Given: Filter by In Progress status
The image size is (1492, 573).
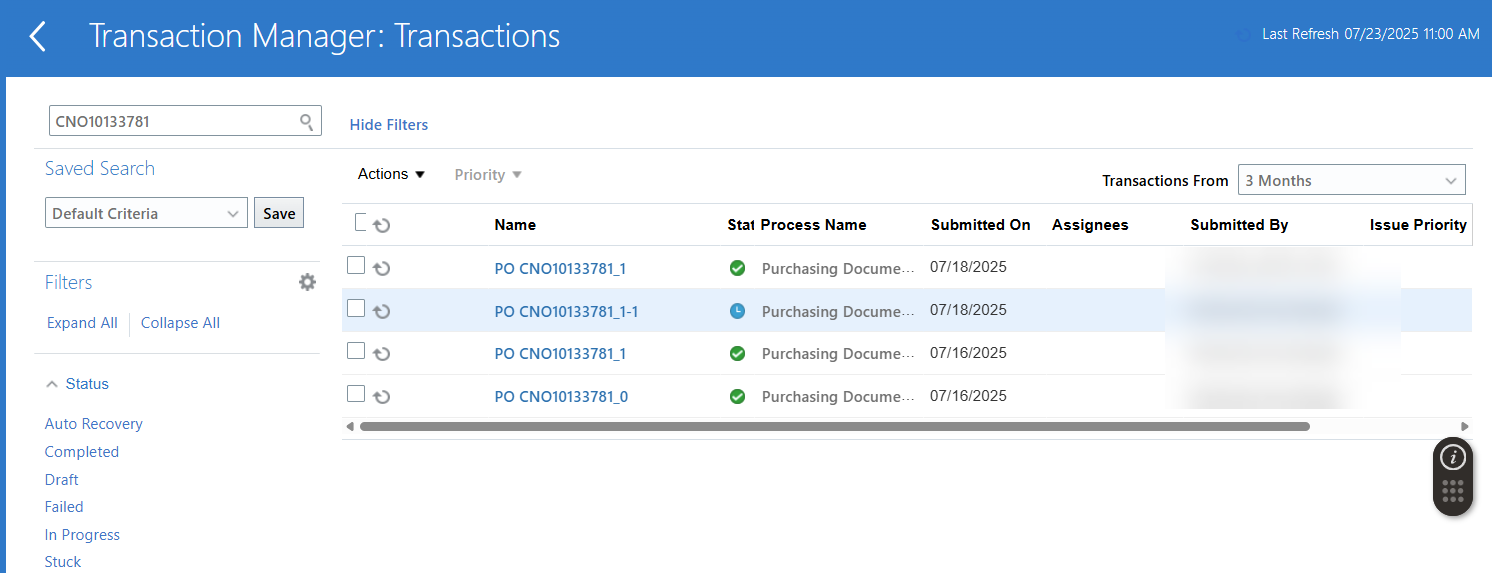Looking at the screenshot, I should click(82, 535).
